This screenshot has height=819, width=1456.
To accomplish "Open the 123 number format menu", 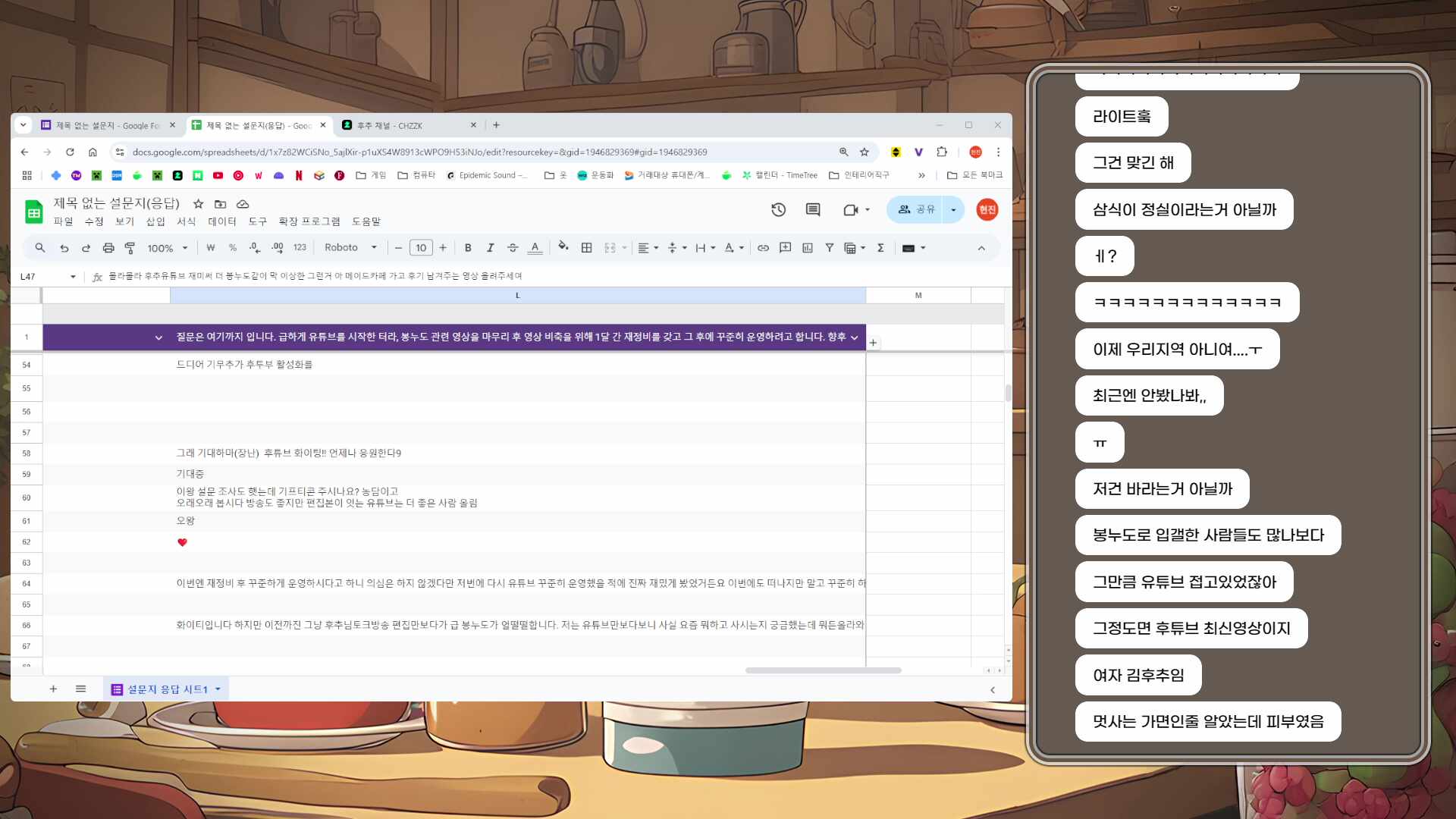I will click(x=300, y=248).
